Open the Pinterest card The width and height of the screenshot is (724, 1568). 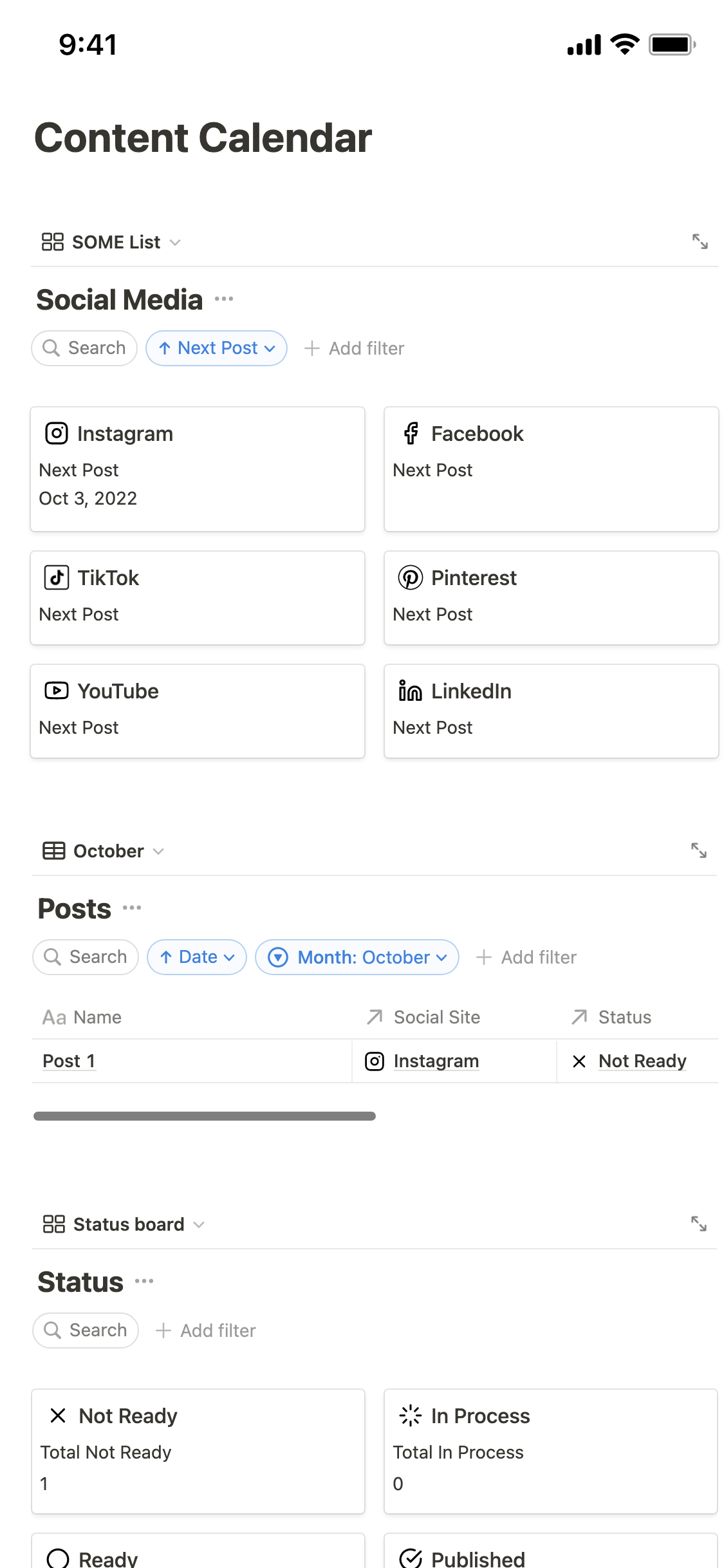pos(551,597)
